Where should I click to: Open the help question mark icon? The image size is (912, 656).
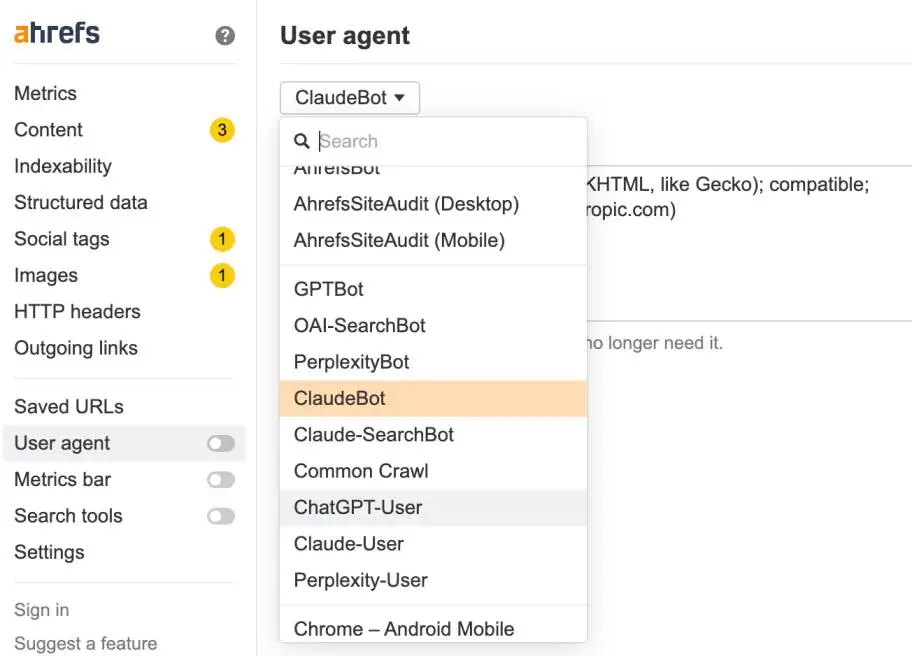(x=225, y=35)
